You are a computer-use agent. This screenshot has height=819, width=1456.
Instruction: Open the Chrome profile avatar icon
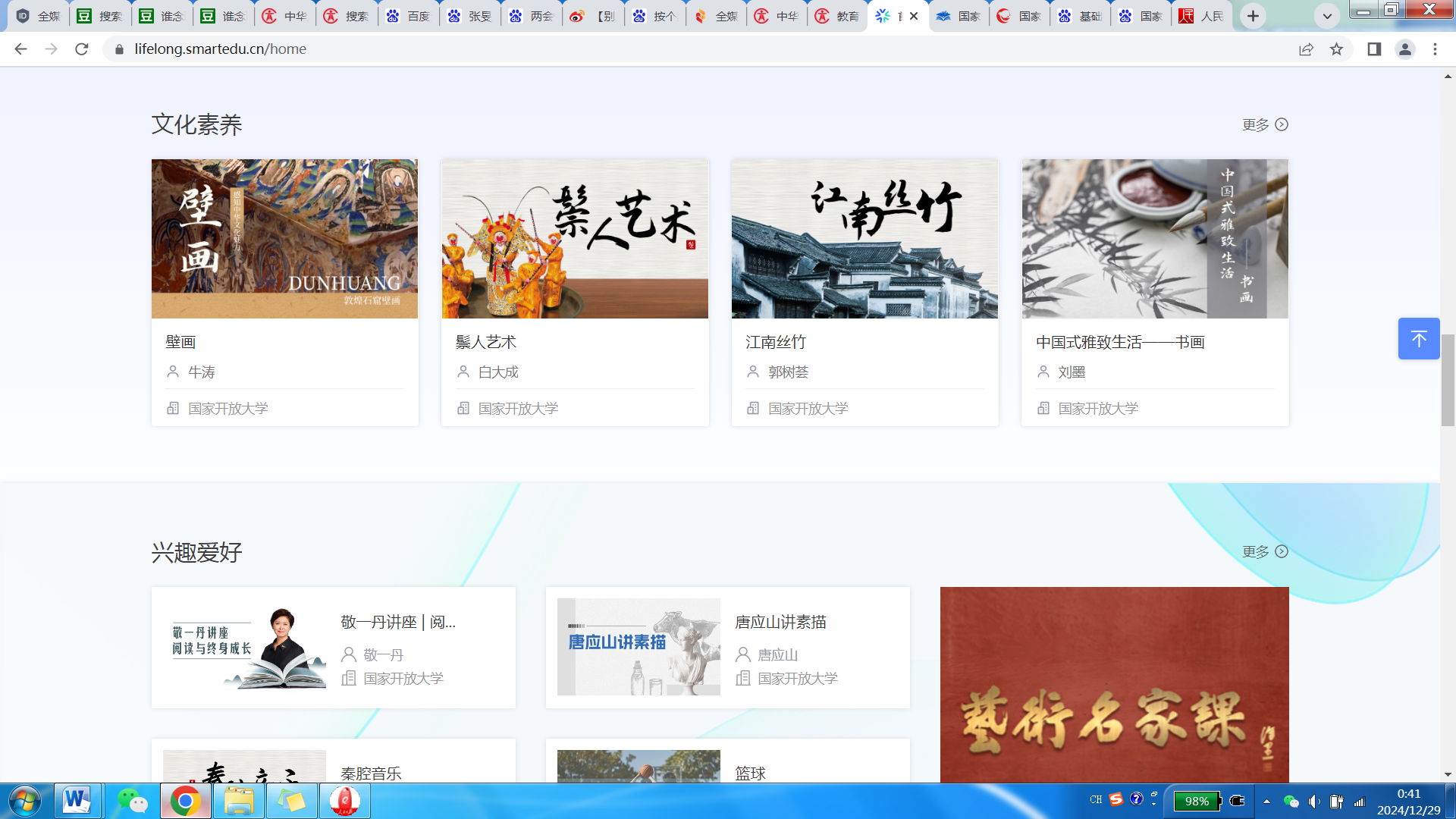[x=1404, y=49]
